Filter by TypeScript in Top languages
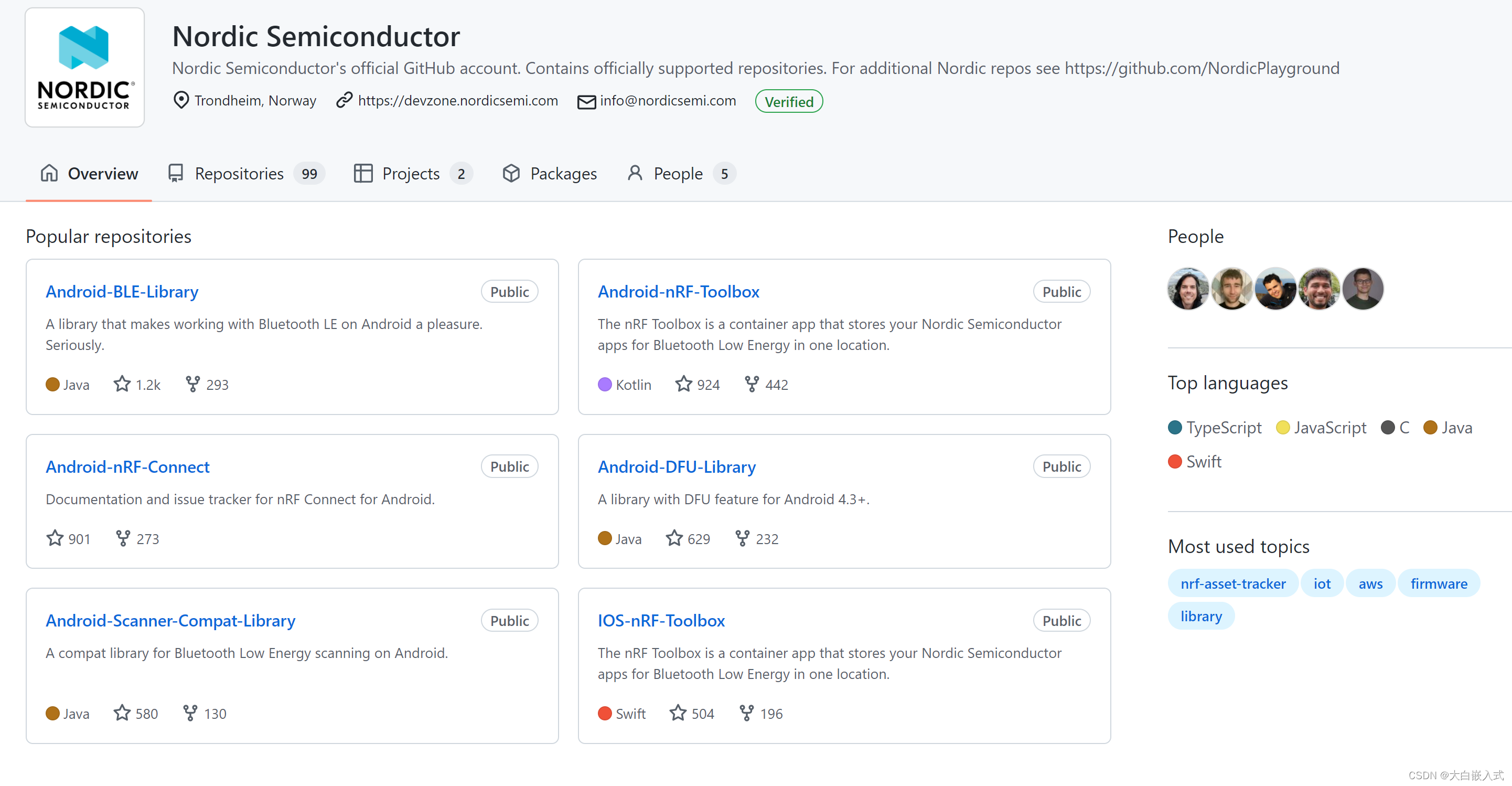Screen dimensions: 1512x786 1223,428
